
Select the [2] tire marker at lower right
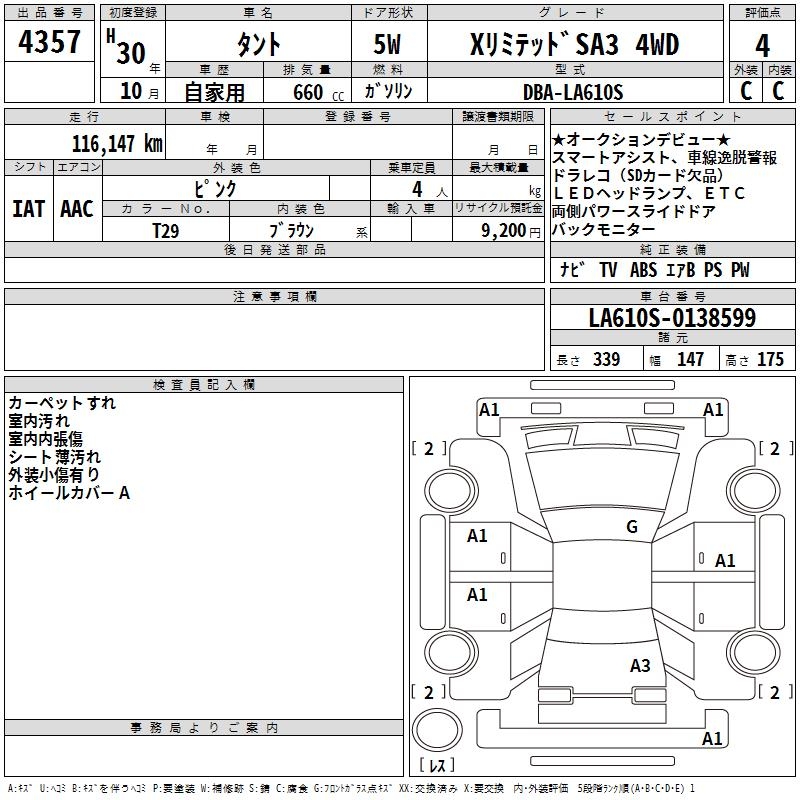tap(775, 692)
